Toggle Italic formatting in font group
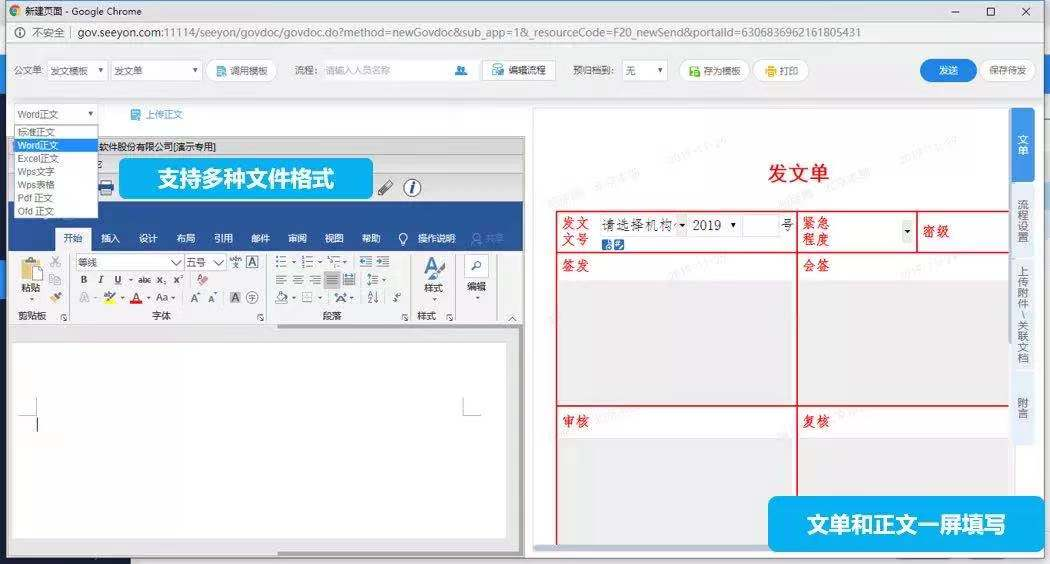1050x564 pixels. [100, 280]
